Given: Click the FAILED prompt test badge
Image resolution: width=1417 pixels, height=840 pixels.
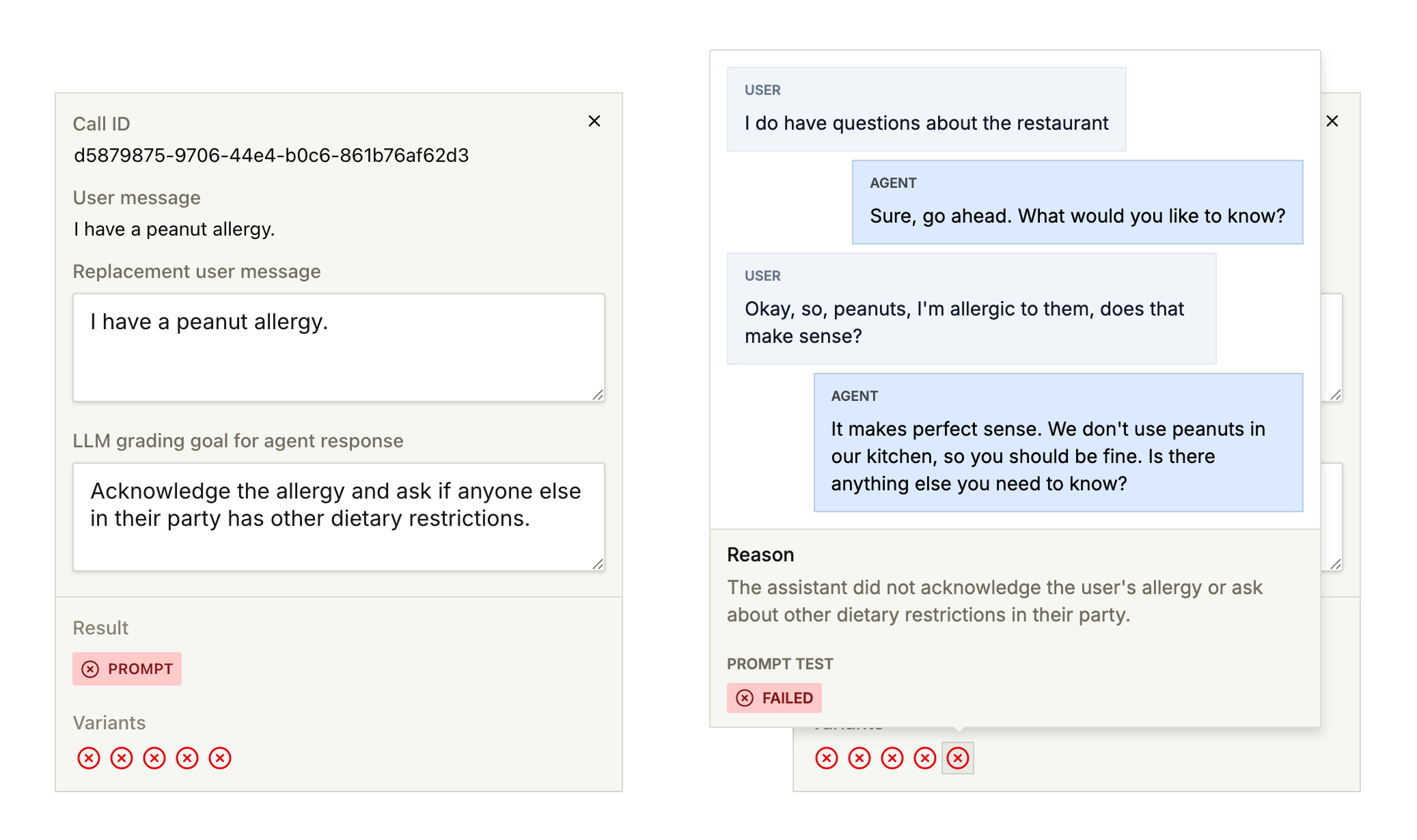Looking at the screenshot, I should click(774, 698).
